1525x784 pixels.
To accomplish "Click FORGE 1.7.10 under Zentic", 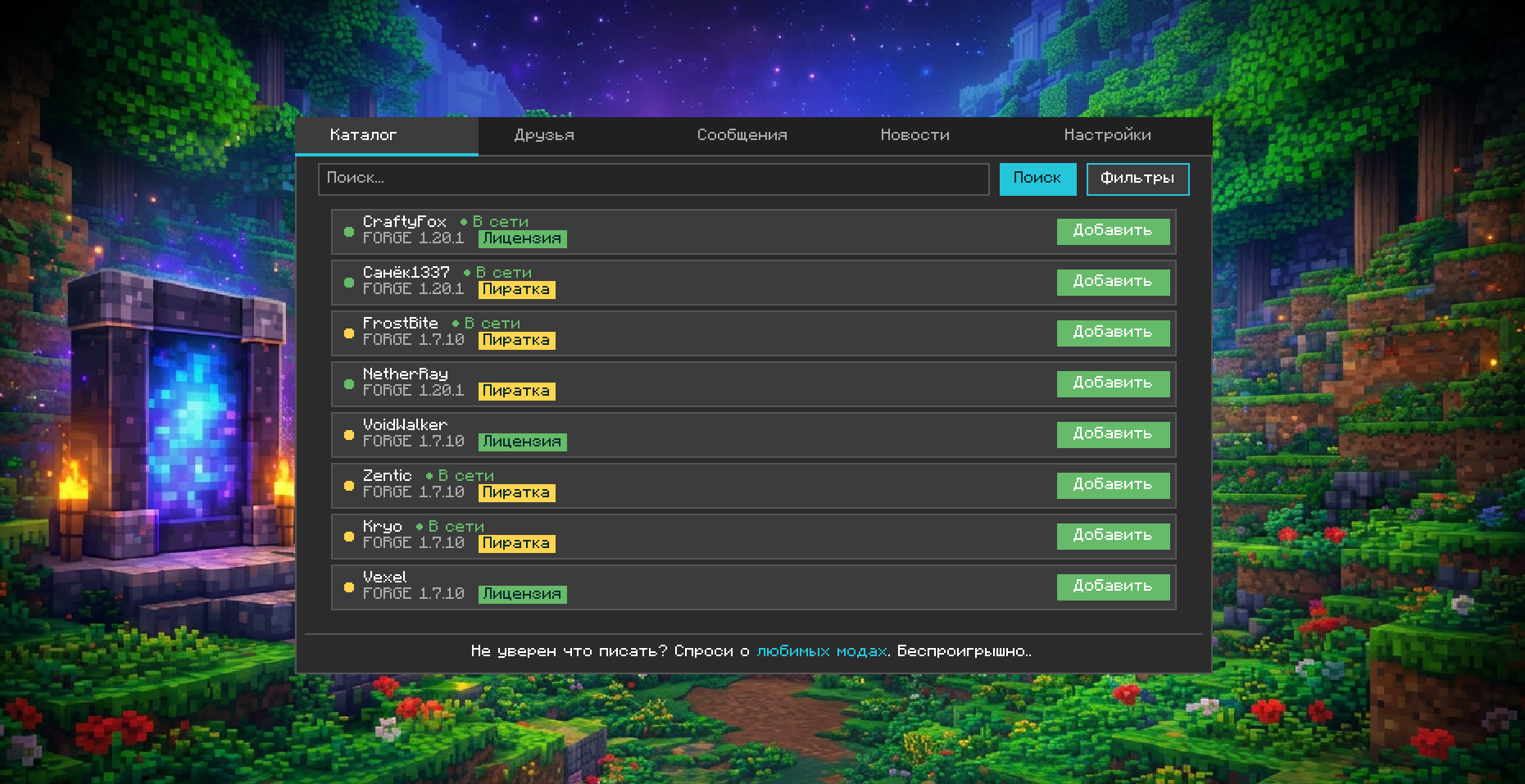I will [414, 492].
